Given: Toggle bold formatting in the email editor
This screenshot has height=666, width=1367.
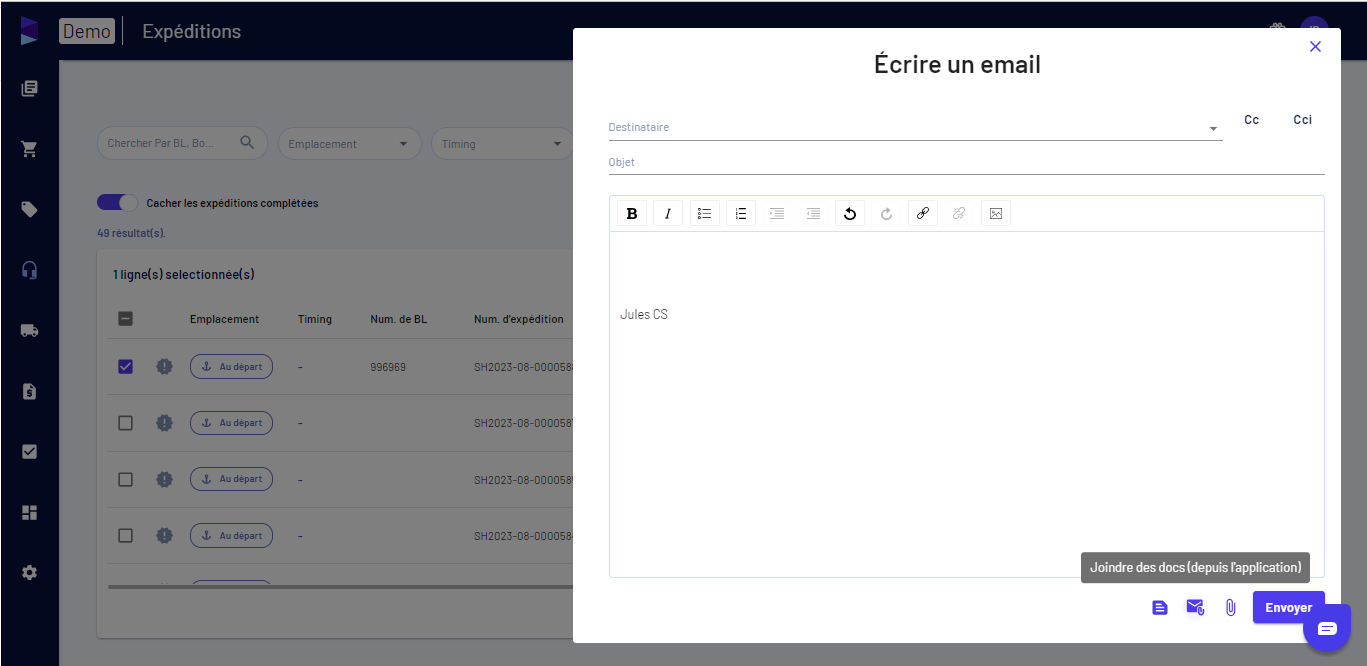Looking at the screenshot, I should pos(632,213).
